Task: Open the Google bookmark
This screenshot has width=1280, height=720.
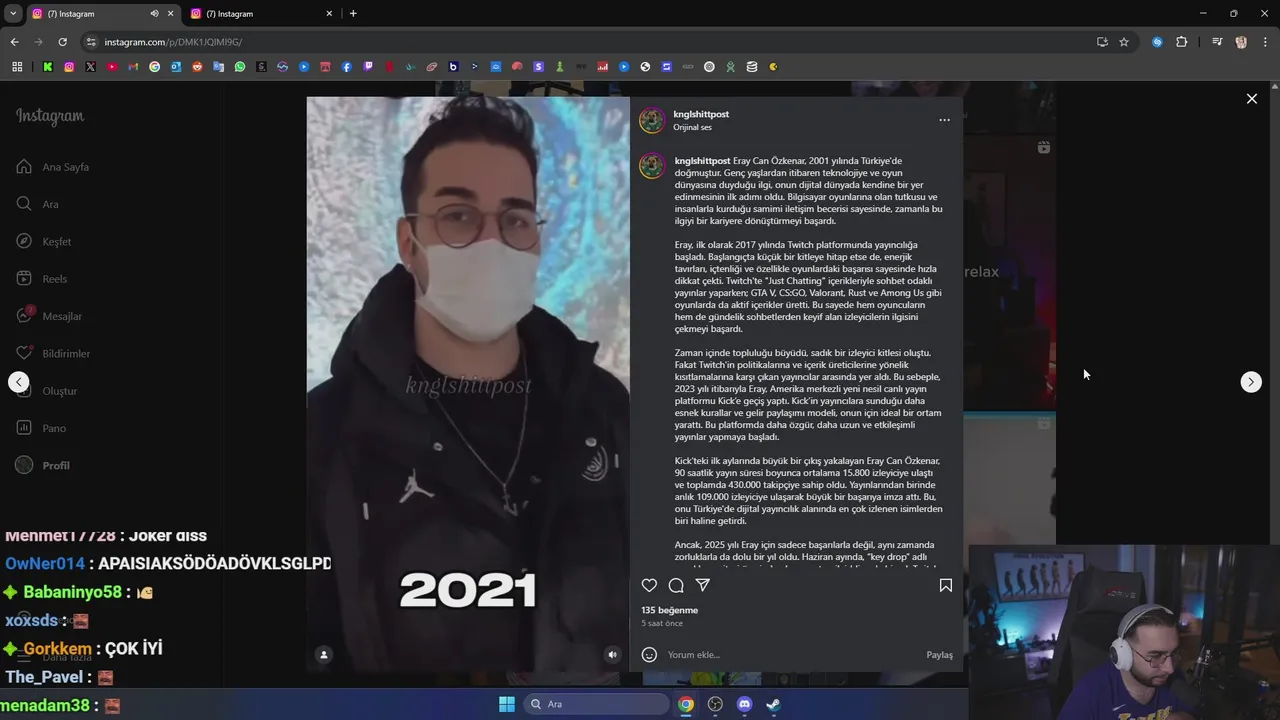Action: click(x=154, y=67)
